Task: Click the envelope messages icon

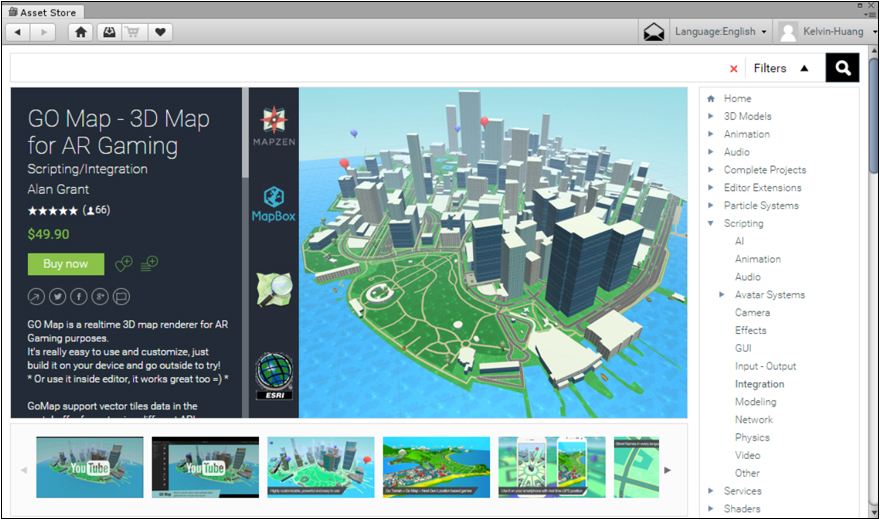Action: tap(654, 32)
